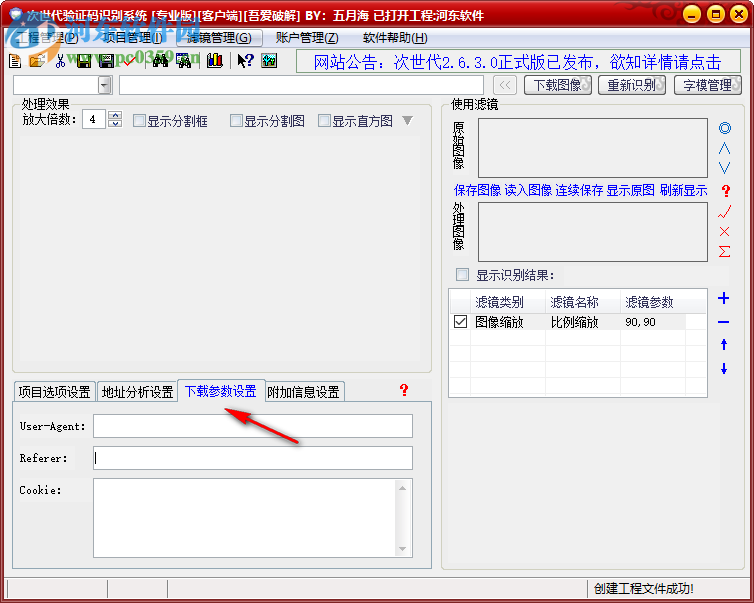Click the << collapse button
This screenshot has width=754, height=603.
point(505,85)
